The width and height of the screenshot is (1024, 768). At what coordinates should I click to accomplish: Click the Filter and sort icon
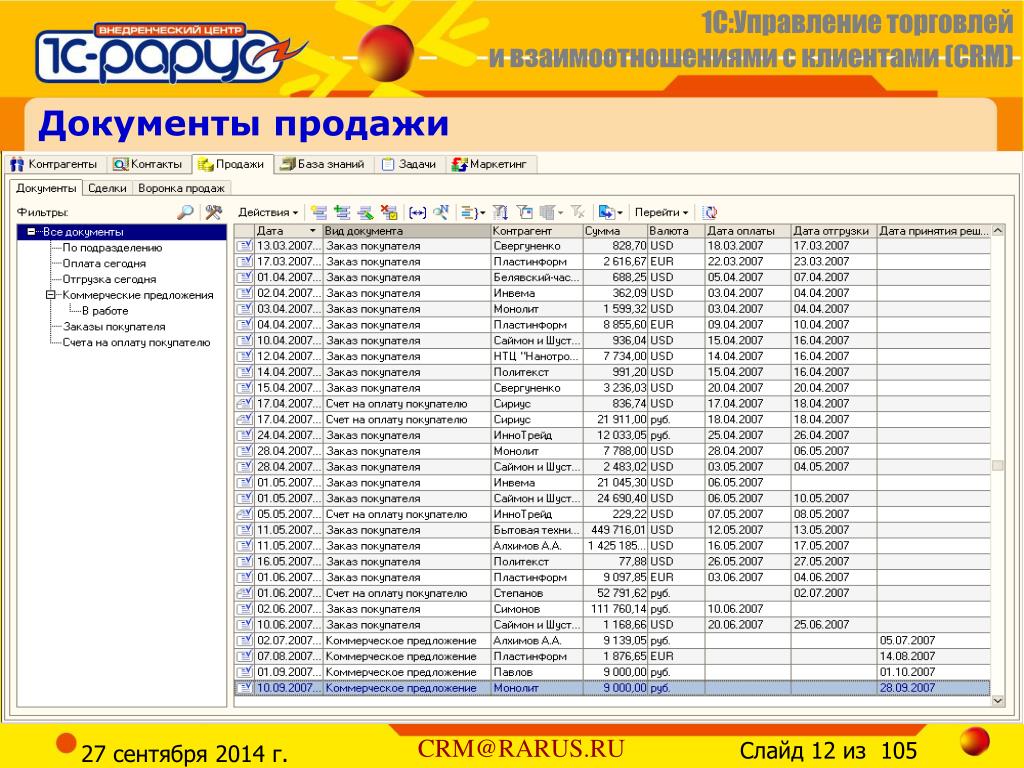(500, 212)
